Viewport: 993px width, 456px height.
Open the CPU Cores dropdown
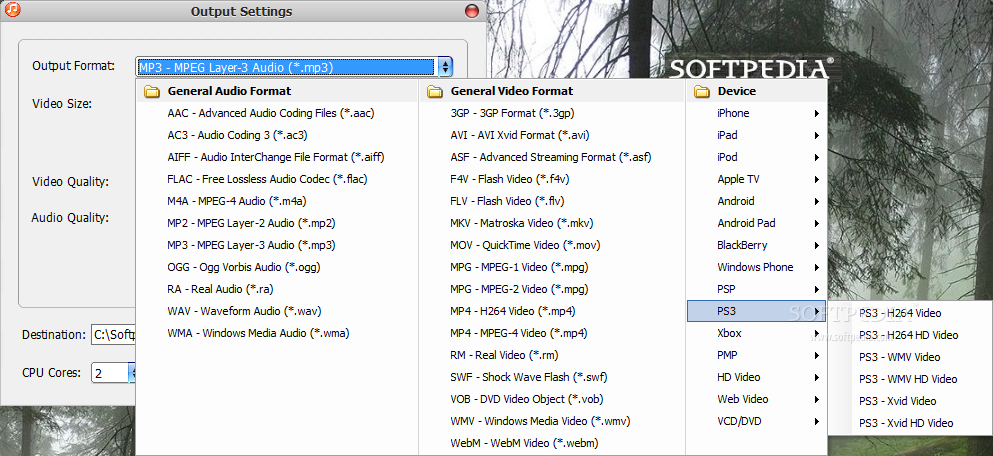pyautogui.click(x=132, y=373)
